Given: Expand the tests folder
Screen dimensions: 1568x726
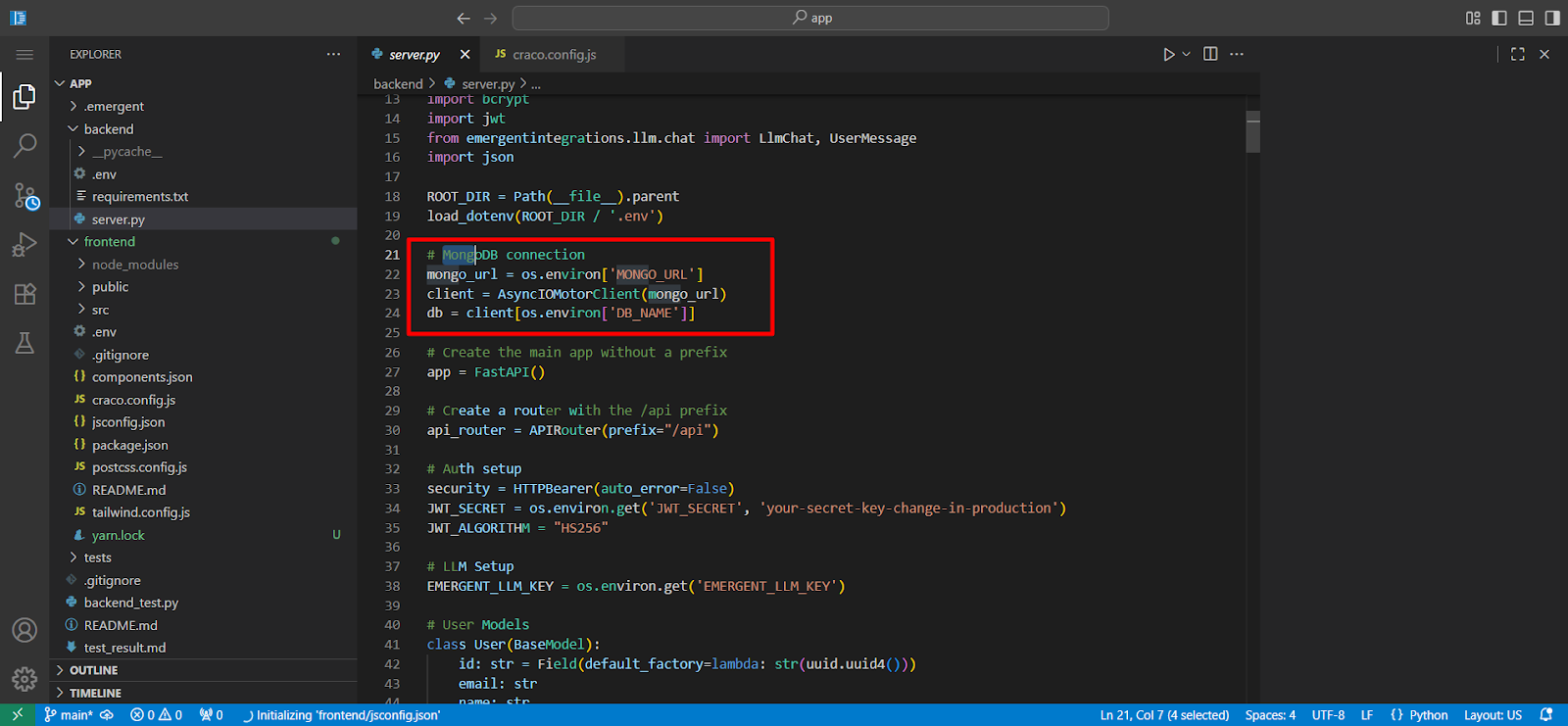Looking at the screenshot, I should click(204, 557).
